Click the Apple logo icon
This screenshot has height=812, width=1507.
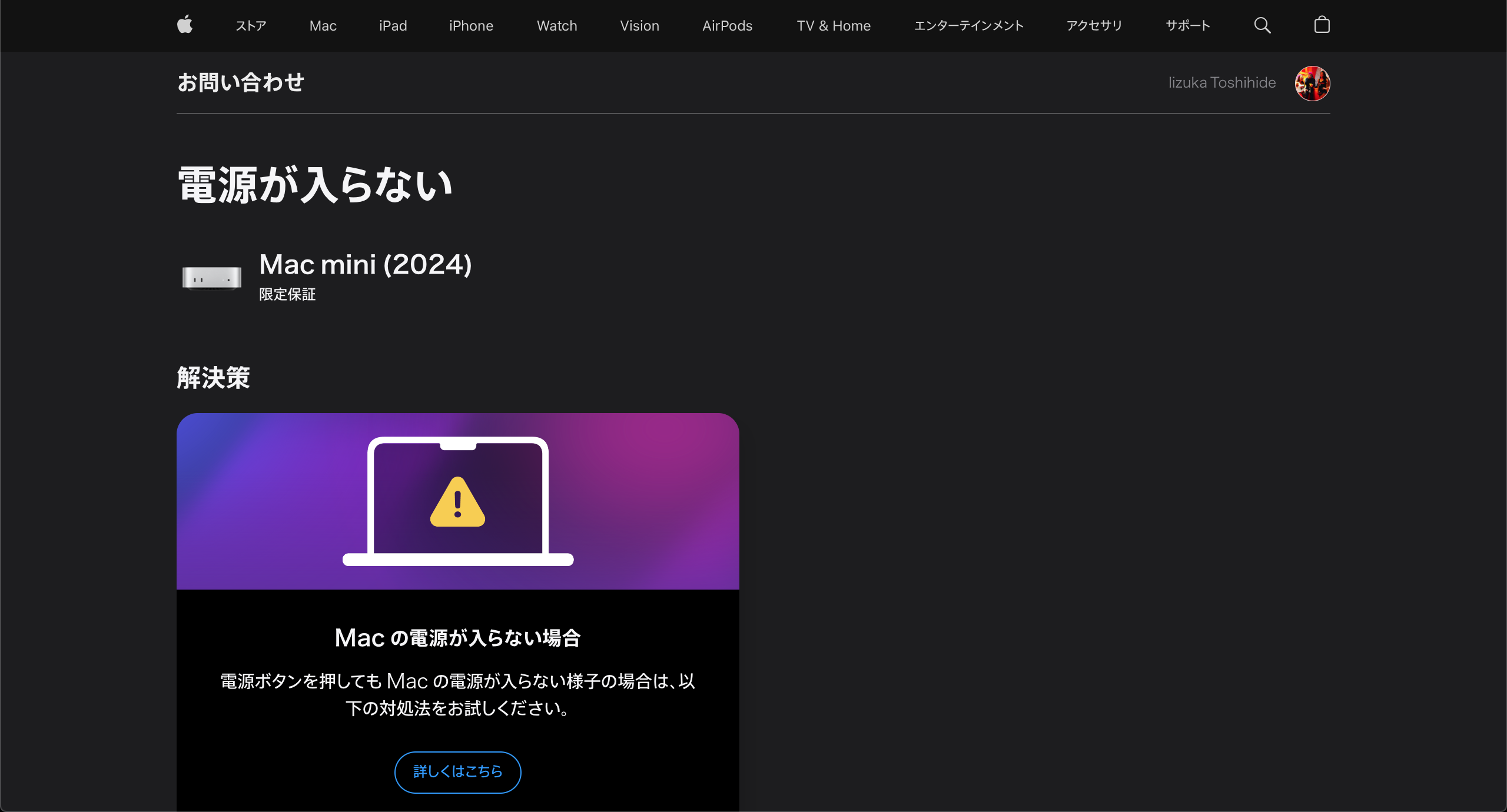tap(185, 25)
